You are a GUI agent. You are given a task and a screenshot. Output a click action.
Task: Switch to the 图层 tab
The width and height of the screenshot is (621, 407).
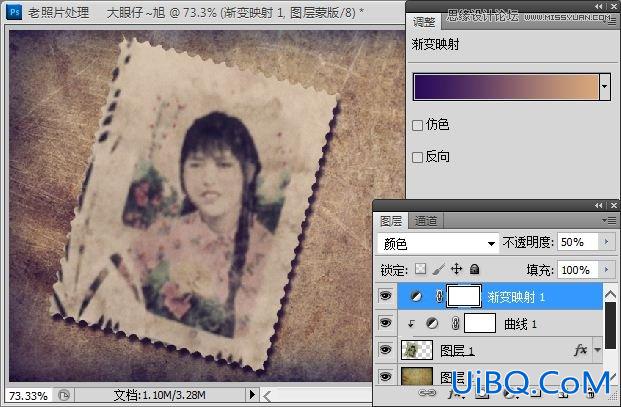click(x=391, y=221)
